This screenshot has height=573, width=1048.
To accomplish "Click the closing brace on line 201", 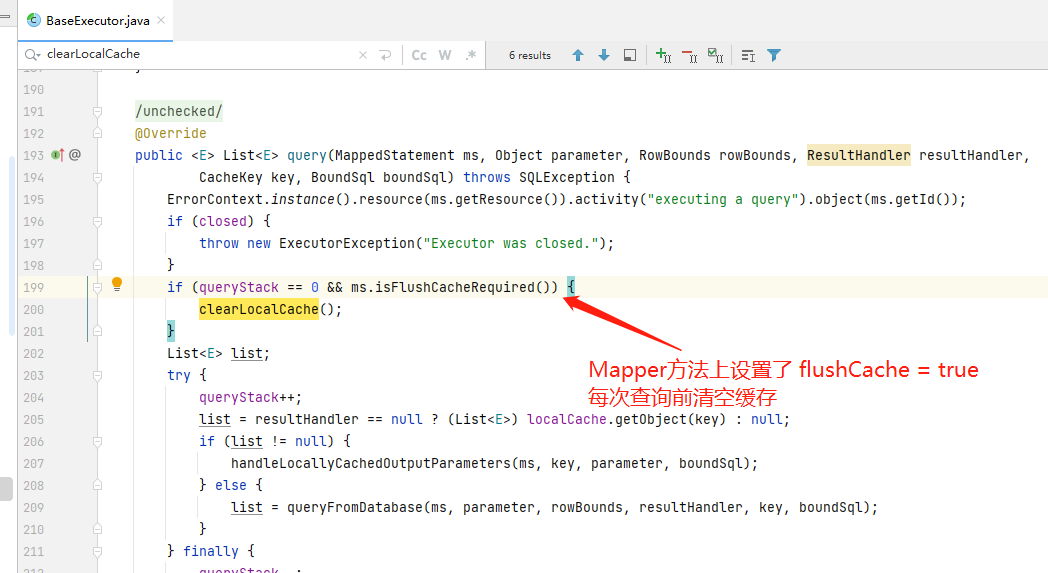I will [x=170, y=331].
